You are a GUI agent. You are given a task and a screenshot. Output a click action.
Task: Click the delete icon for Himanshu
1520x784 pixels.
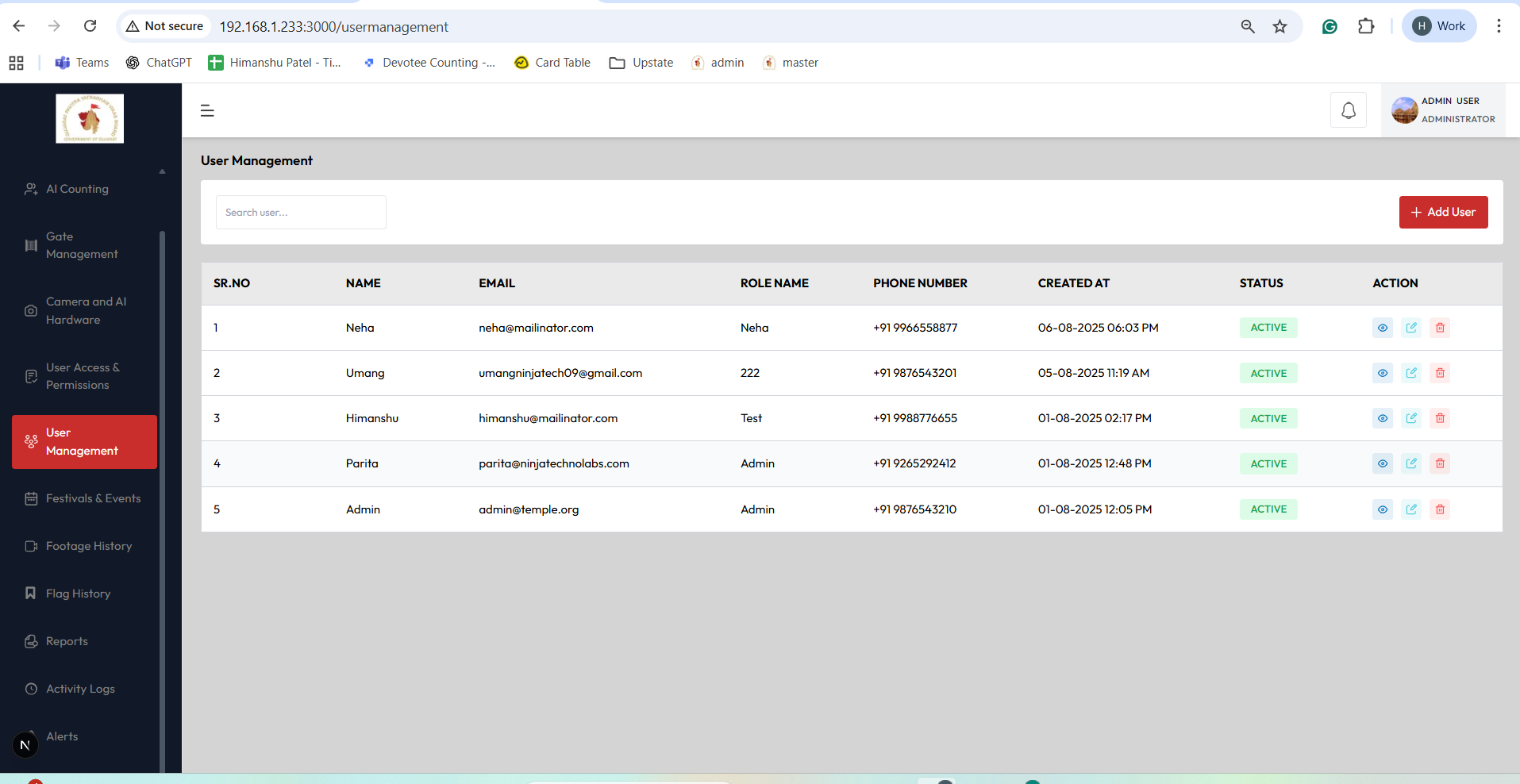(1440, 418)
